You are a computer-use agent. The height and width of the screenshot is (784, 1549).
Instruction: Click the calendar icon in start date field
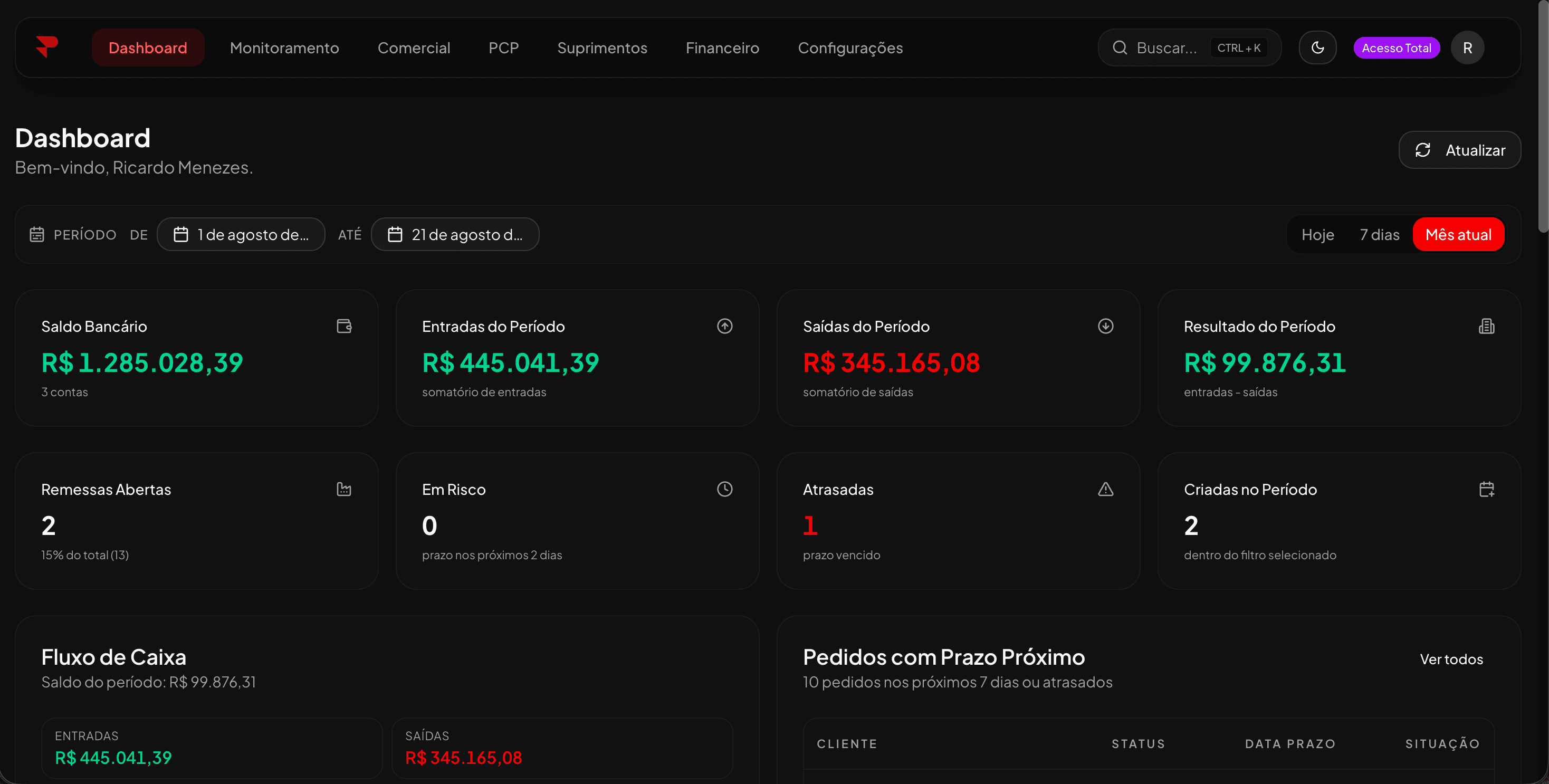pos(180,234)
